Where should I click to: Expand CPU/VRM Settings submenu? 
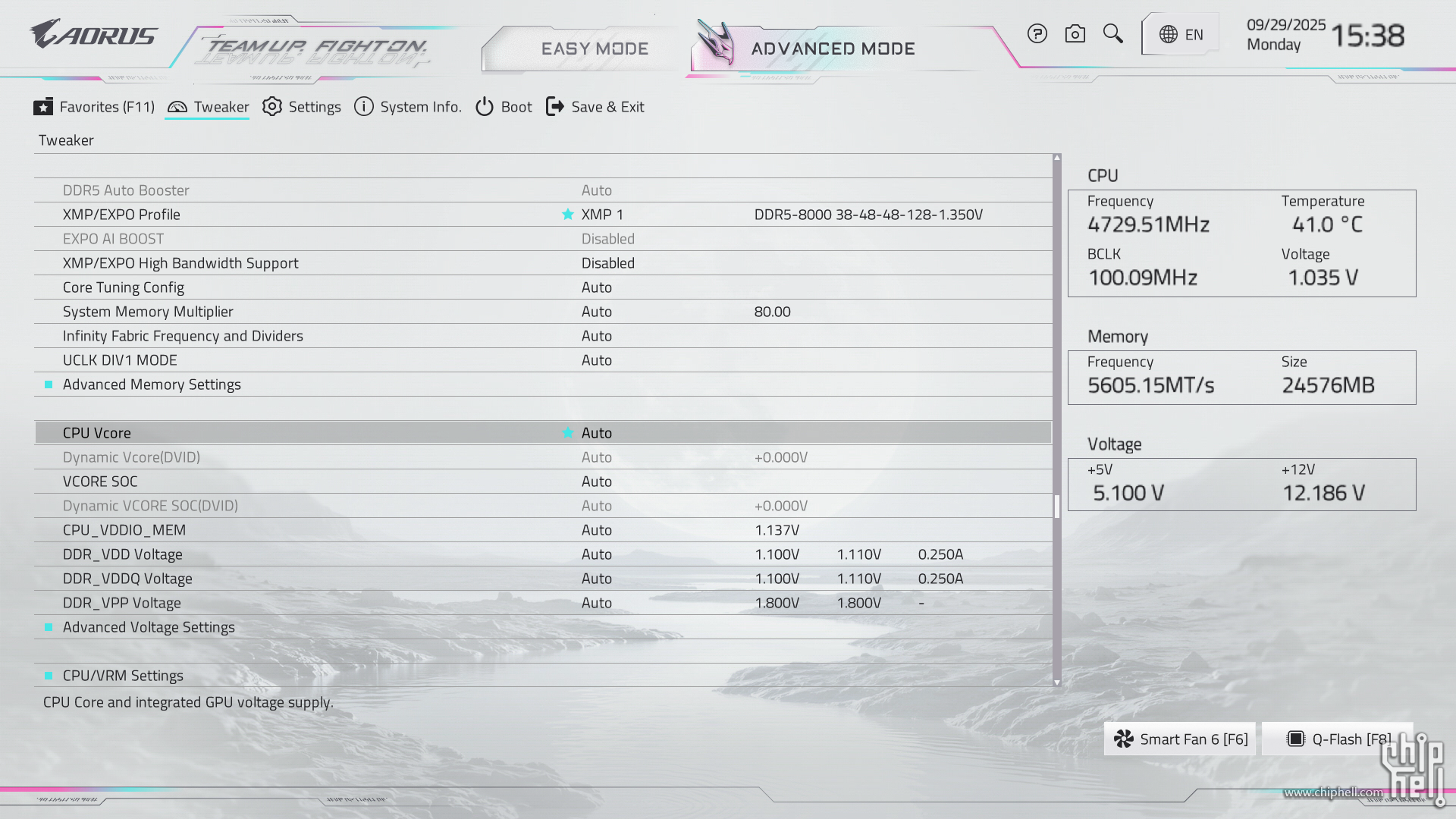pyautogui.click(x=123, y=676)
